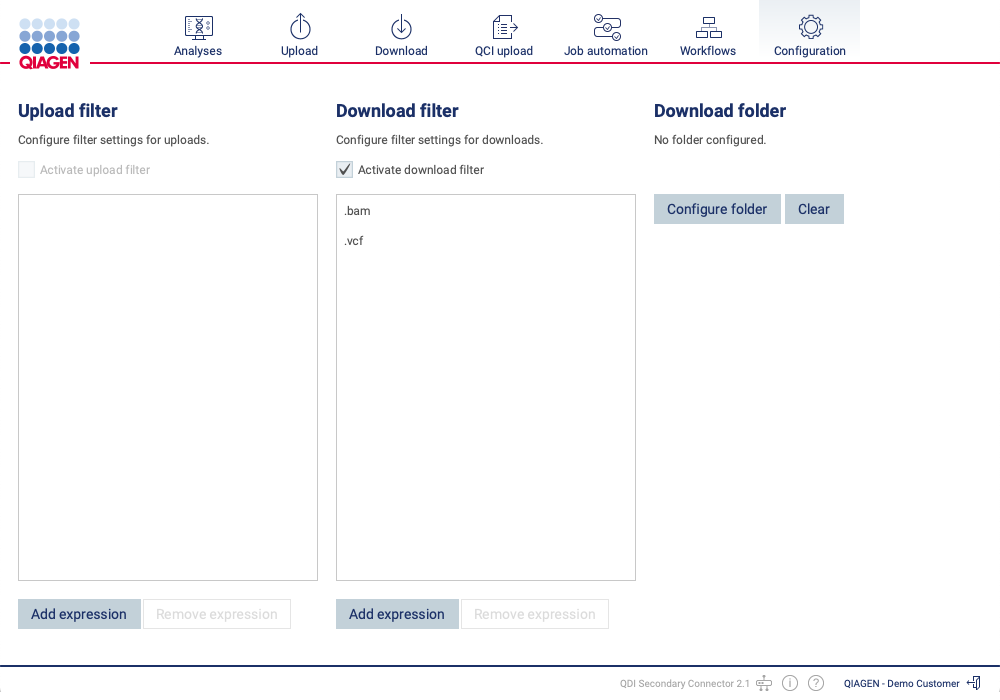Show the info icon in footer

pyautogui.click(x=790, y=683)
